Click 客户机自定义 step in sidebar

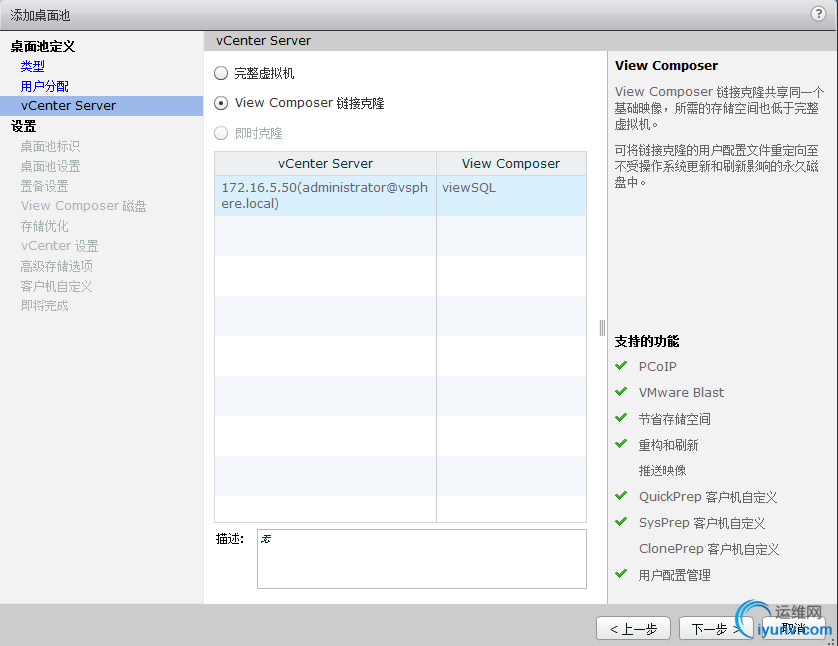coord(57,286)
